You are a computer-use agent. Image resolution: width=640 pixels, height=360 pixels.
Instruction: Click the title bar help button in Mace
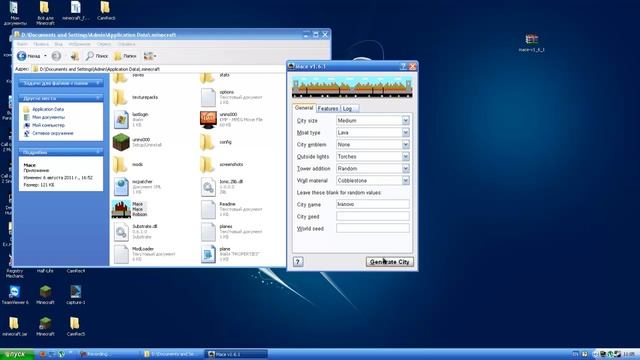click(403, 67)
